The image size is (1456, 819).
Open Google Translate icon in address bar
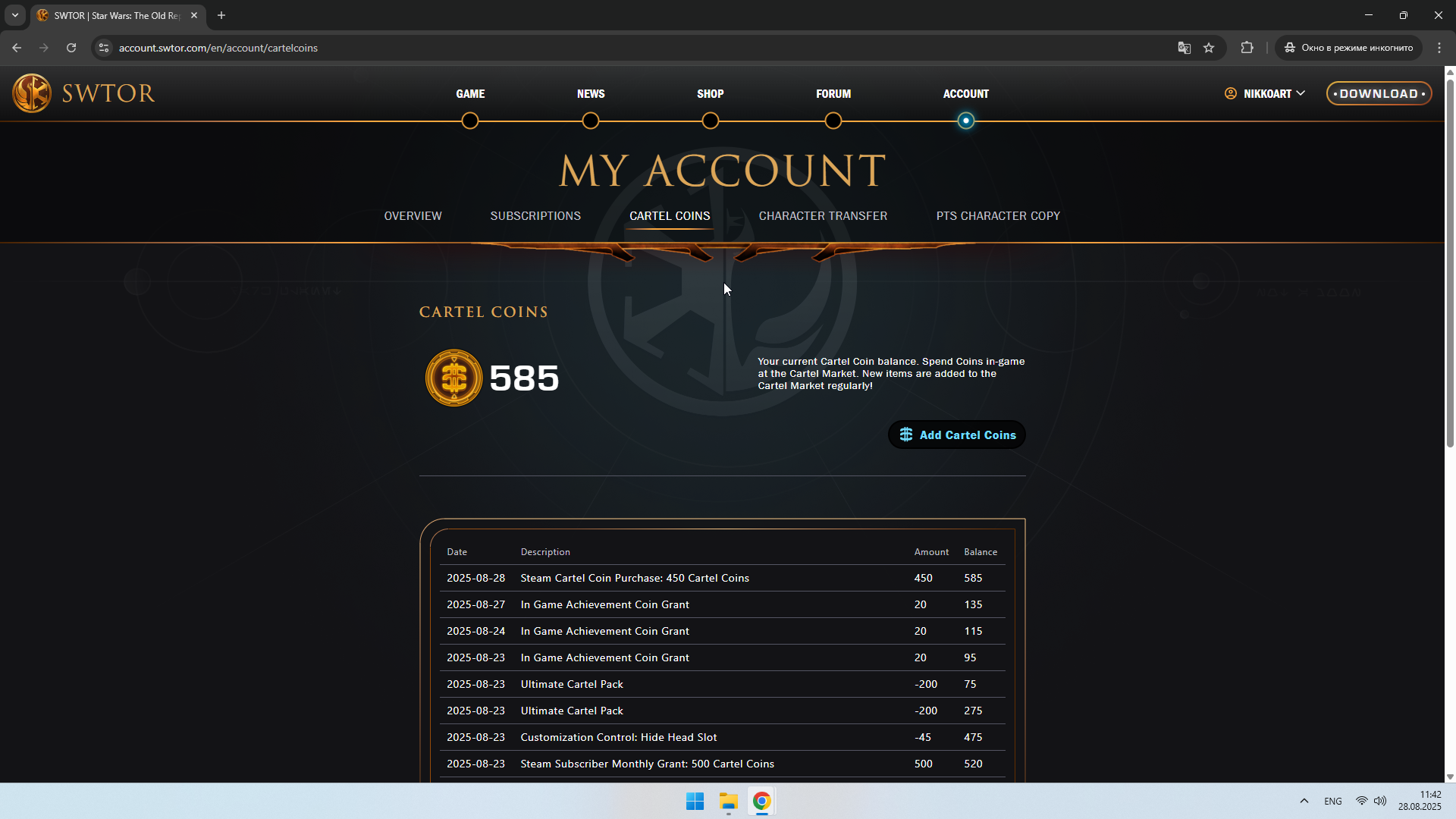pyautogui.click(x=1184, y=48)
